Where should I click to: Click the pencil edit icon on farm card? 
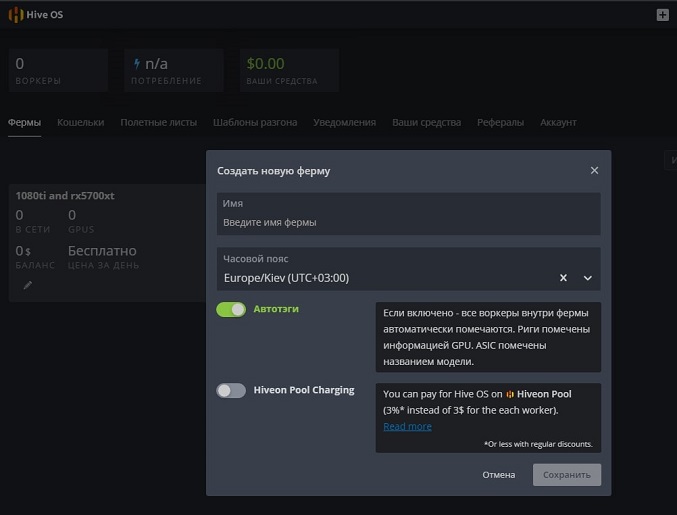(28, 285)
